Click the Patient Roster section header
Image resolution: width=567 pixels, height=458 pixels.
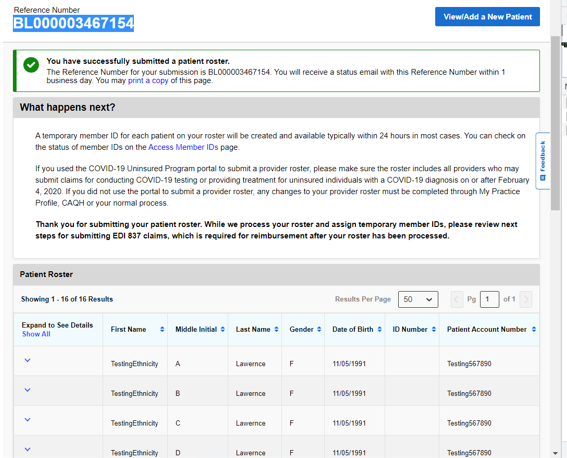(x=276, y=275)
